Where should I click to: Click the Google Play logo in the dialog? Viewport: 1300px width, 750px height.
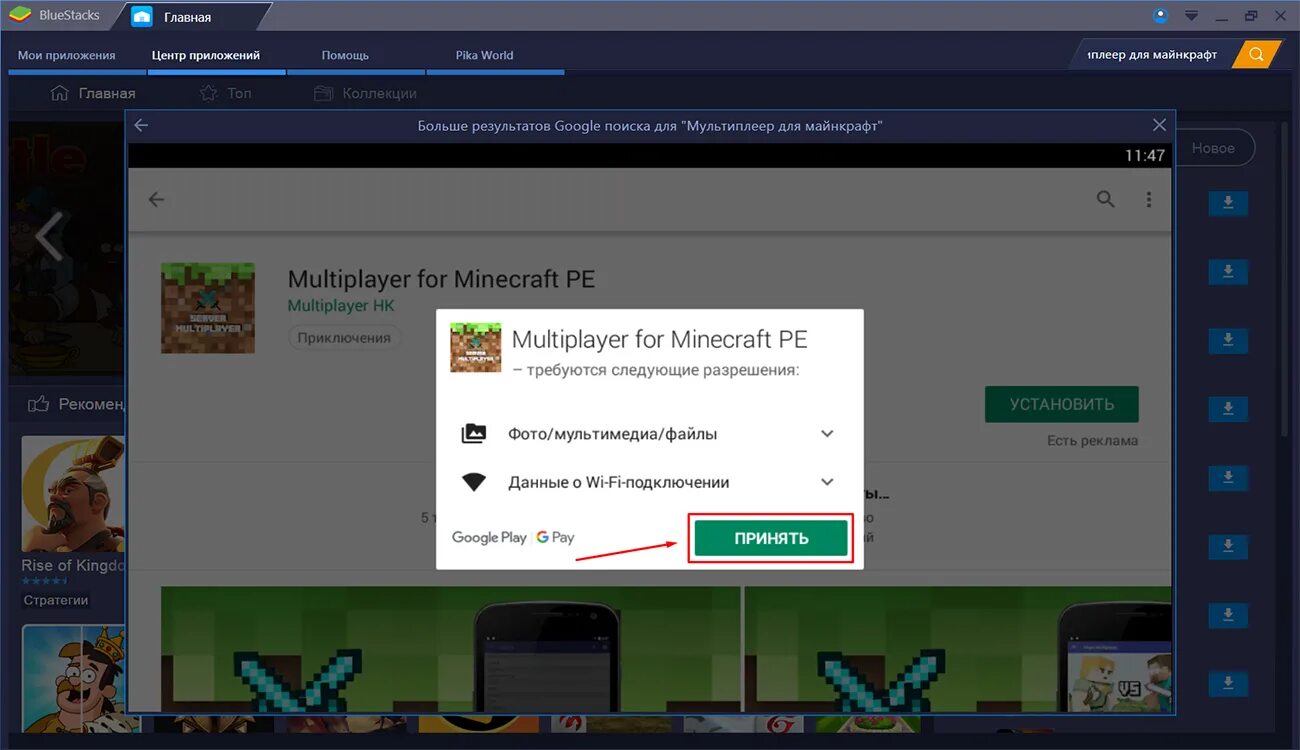[x=489, y=538]
